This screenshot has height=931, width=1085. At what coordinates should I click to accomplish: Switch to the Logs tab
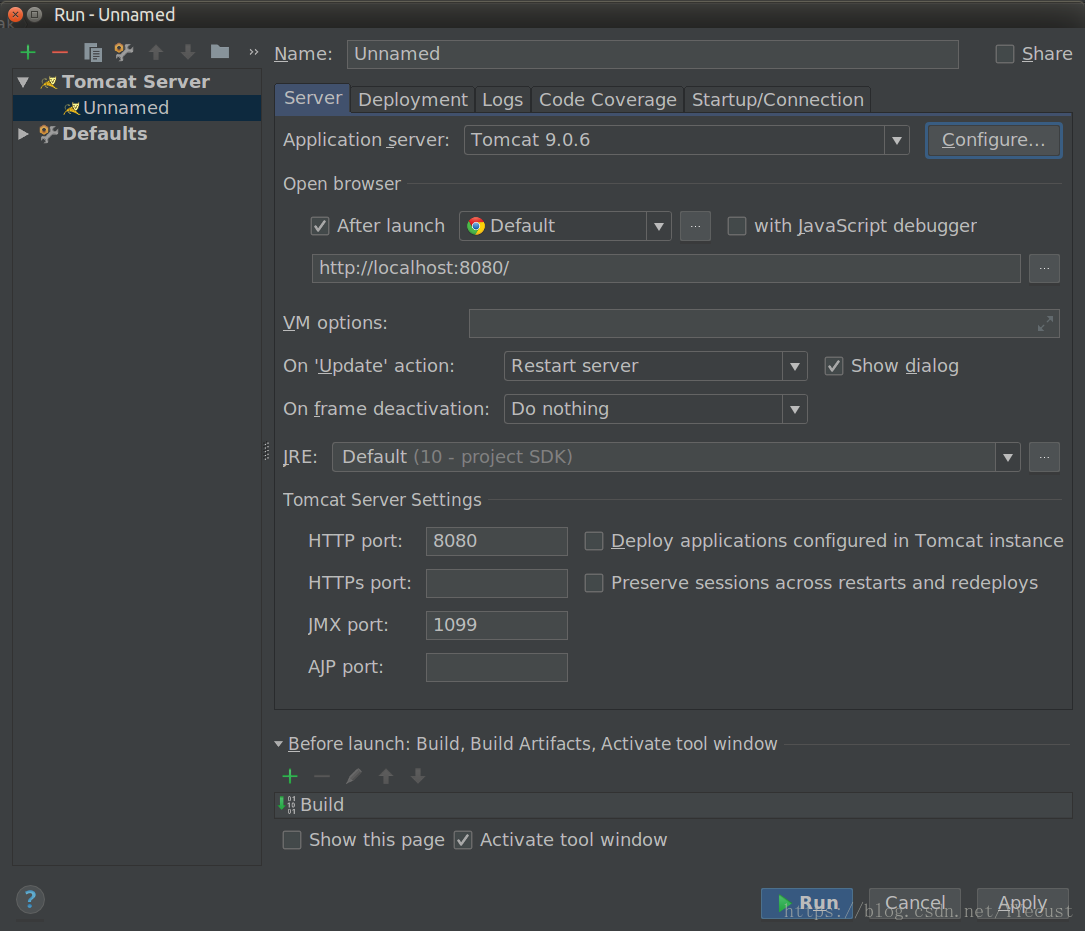point(502,100)
